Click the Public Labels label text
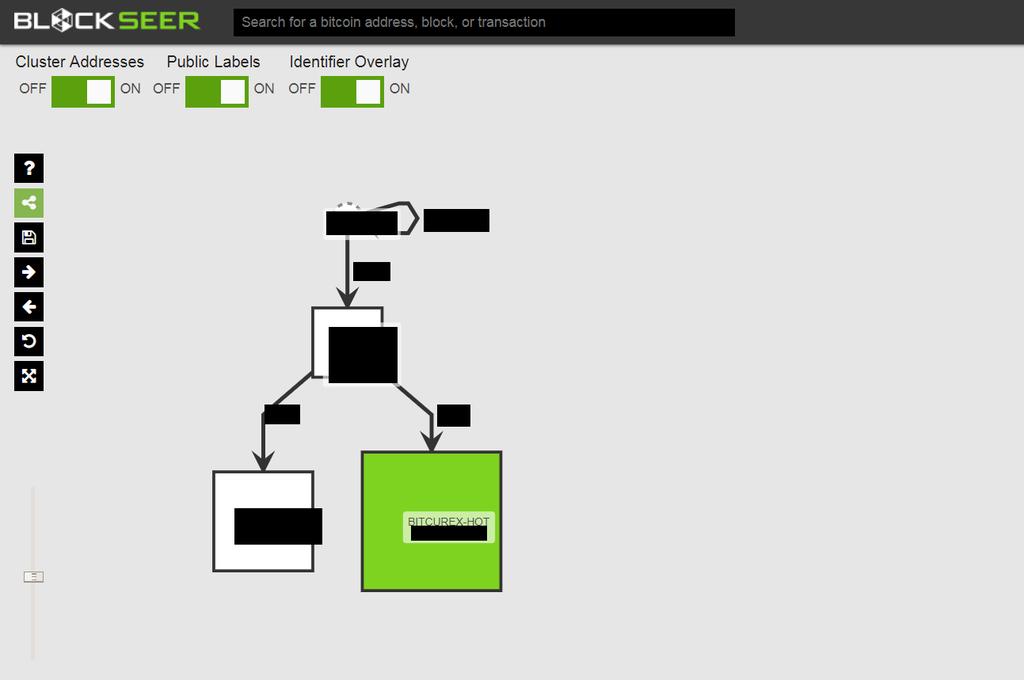Screen dimensions: 1024x680 click(214, 62)
